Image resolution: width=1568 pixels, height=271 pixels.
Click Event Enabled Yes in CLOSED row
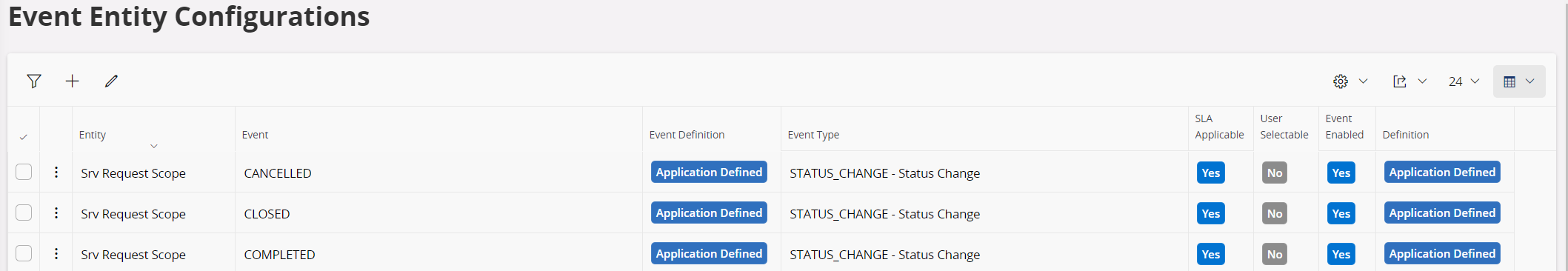[x=1341, y=213]
